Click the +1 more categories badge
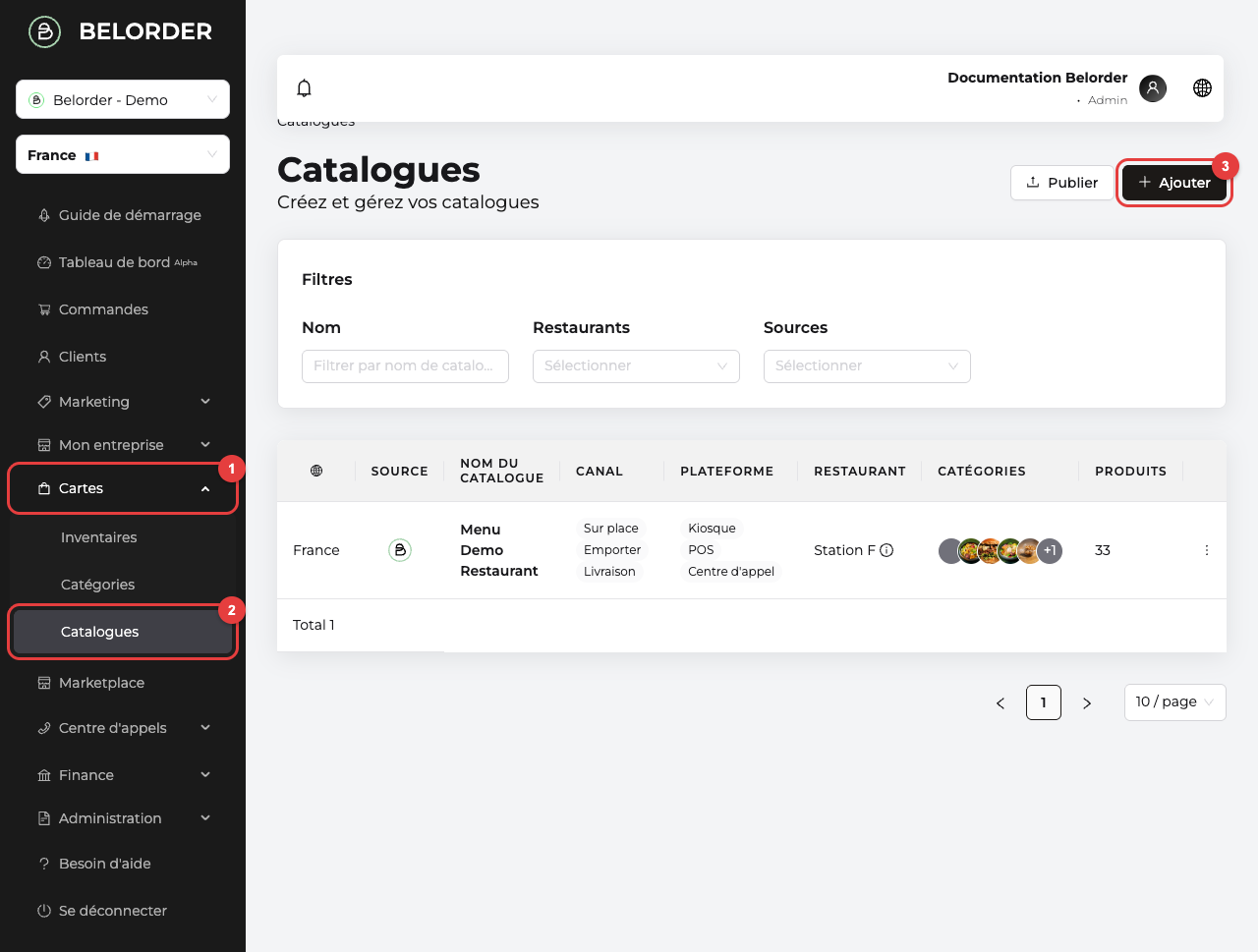Viewport: 1258px width, 952px height. click(x=1050, y=550)
